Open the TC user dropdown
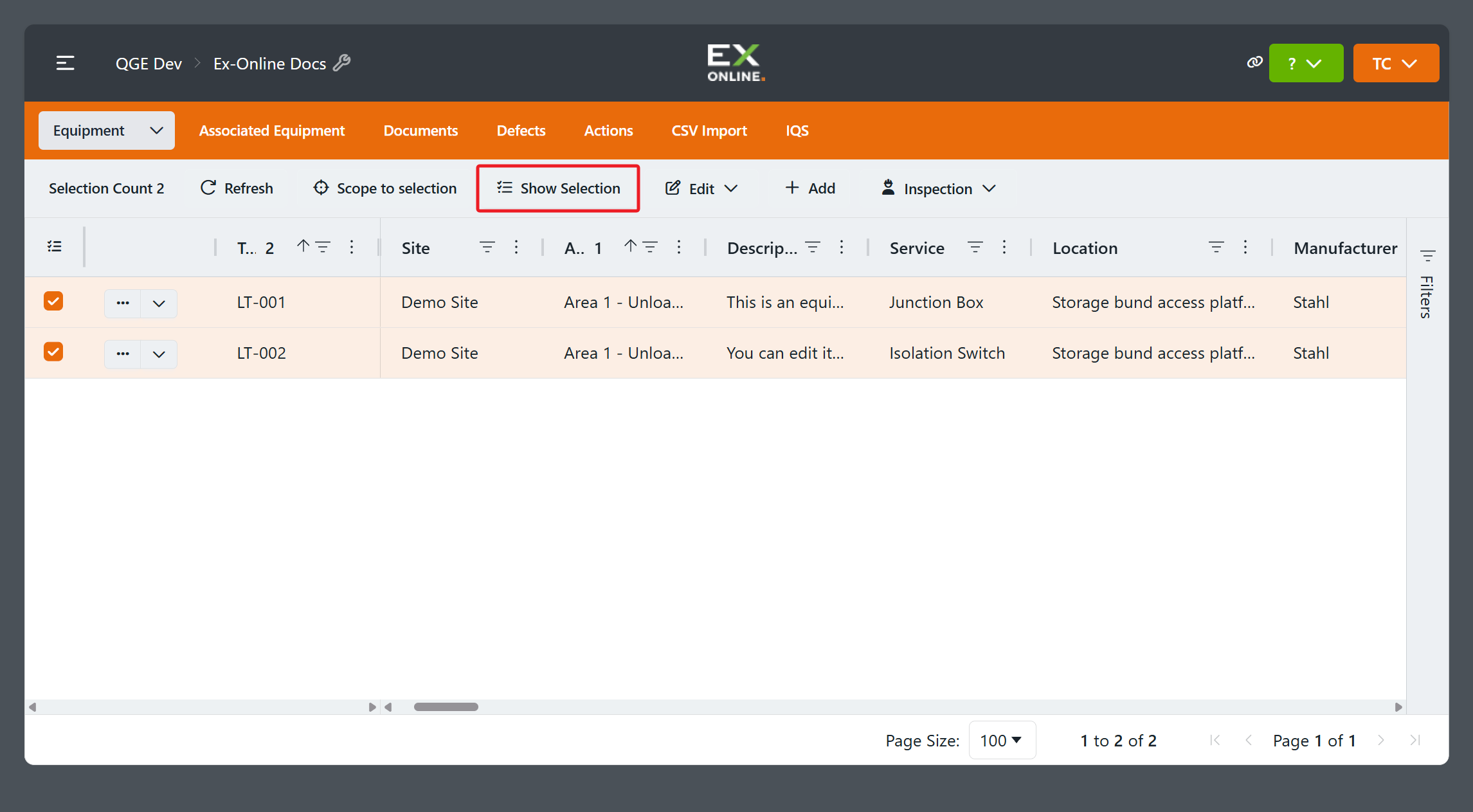 click(1396, 63)
